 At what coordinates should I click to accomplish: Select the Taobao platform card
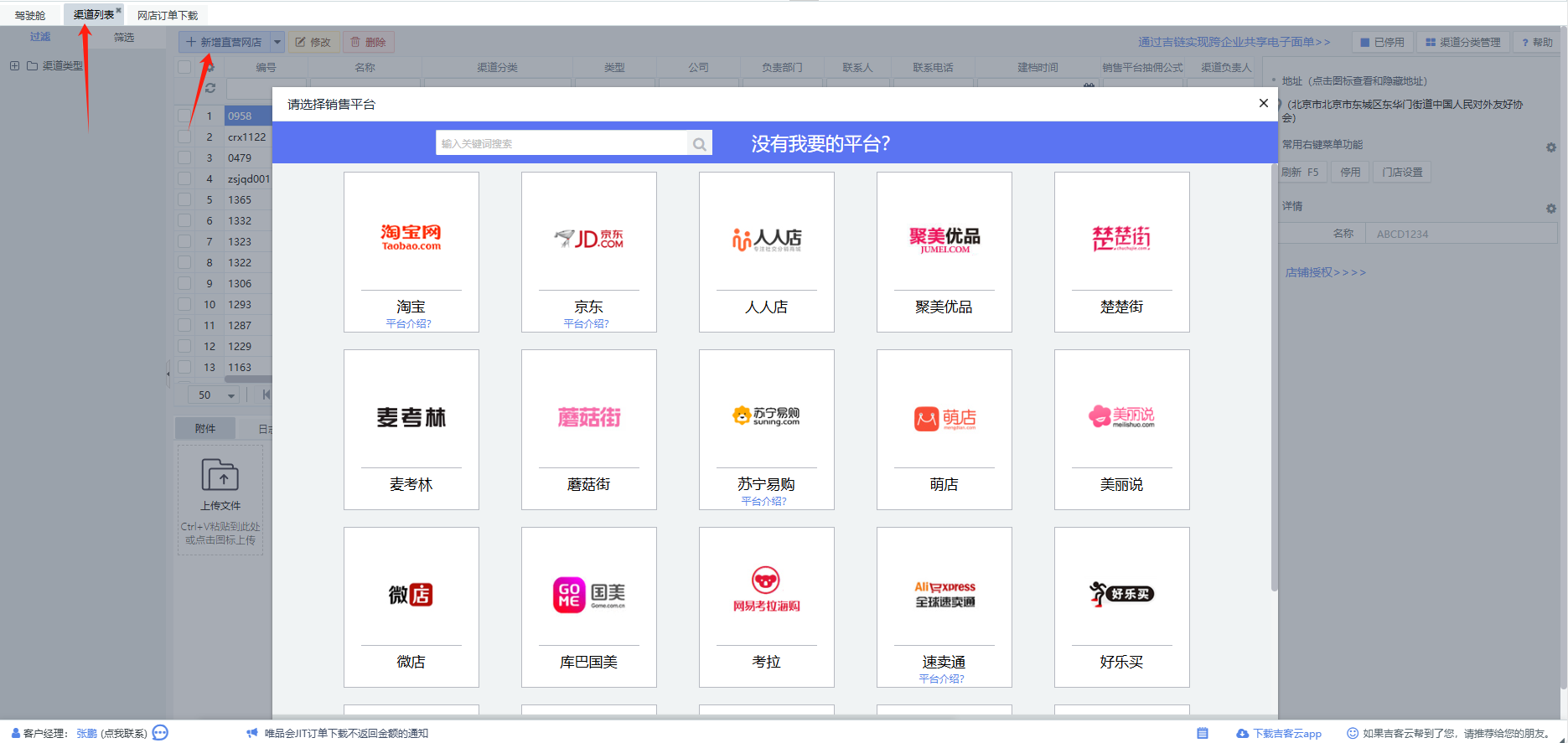[x=411, y=251]
